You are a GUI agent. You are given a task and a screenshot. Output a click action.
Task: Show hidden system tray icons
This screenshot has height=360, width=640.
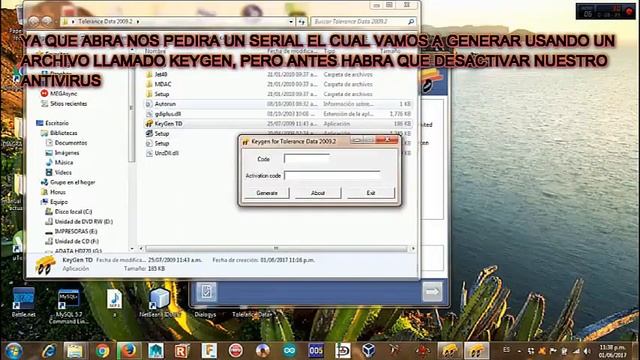coord(519,351)
